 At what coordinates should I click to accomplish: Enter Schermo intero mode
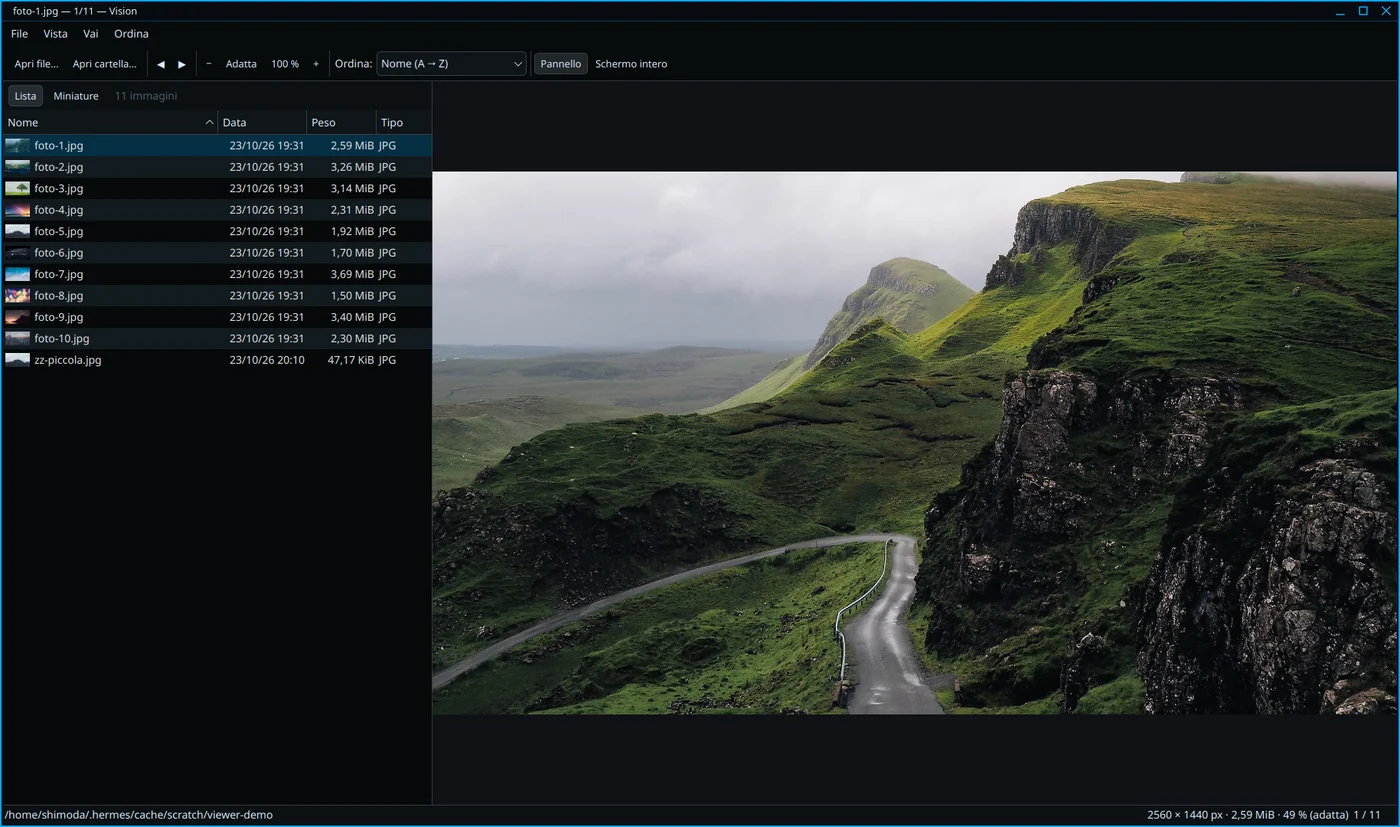[631, 64]
